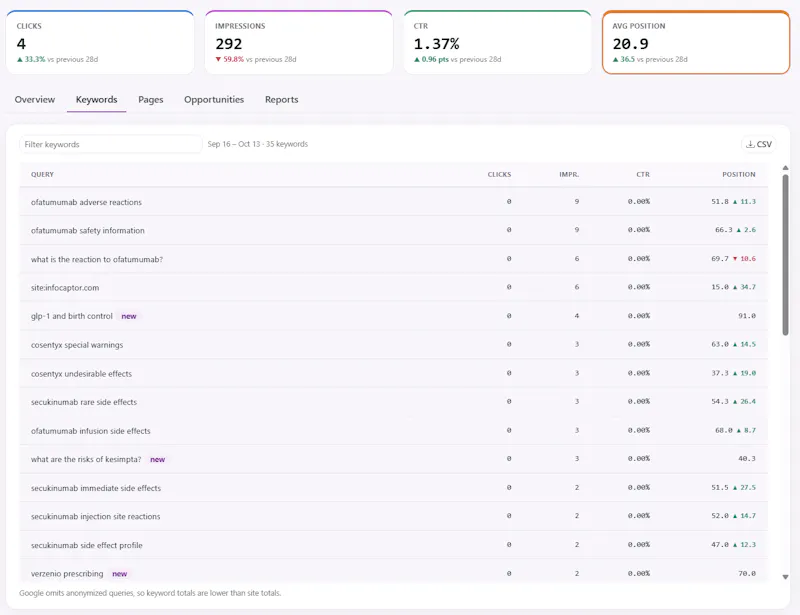The width and height of the screenshot is (800, 615).
Task: Click position value 51.8 for ofatumumab adverse reactions
Action: [x=720, y=202]
